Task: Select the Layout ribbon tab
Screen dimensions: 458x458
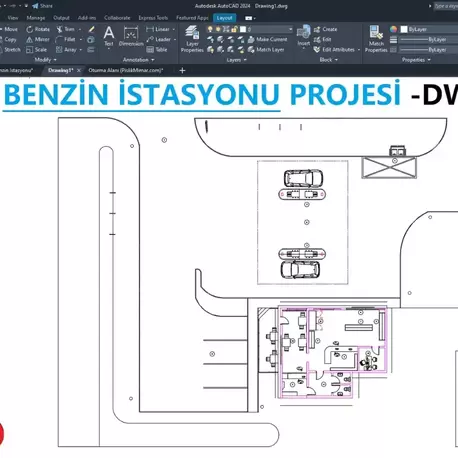Action: [x=224, y=18]
